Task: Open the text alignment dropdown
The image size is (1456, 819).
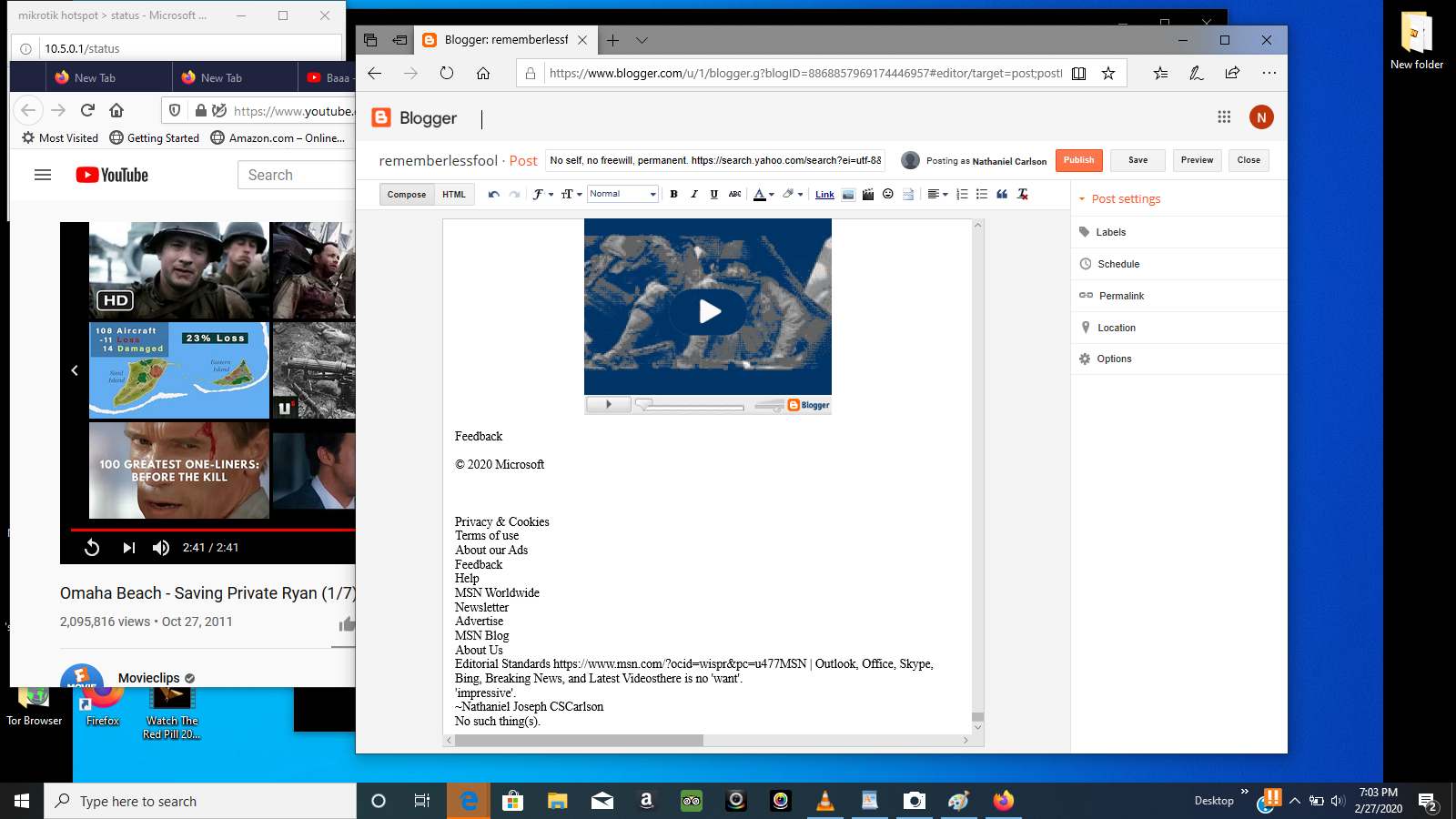Action: point(937,194)
